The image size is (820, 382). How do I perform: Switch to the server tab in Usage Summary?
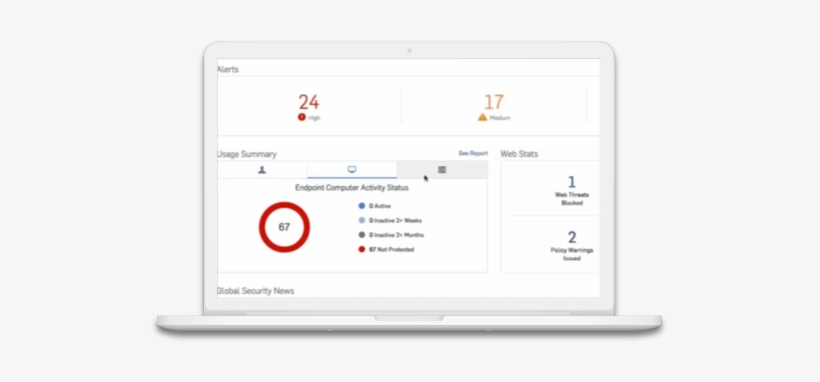pyautogui.click(x=442, y=170)
